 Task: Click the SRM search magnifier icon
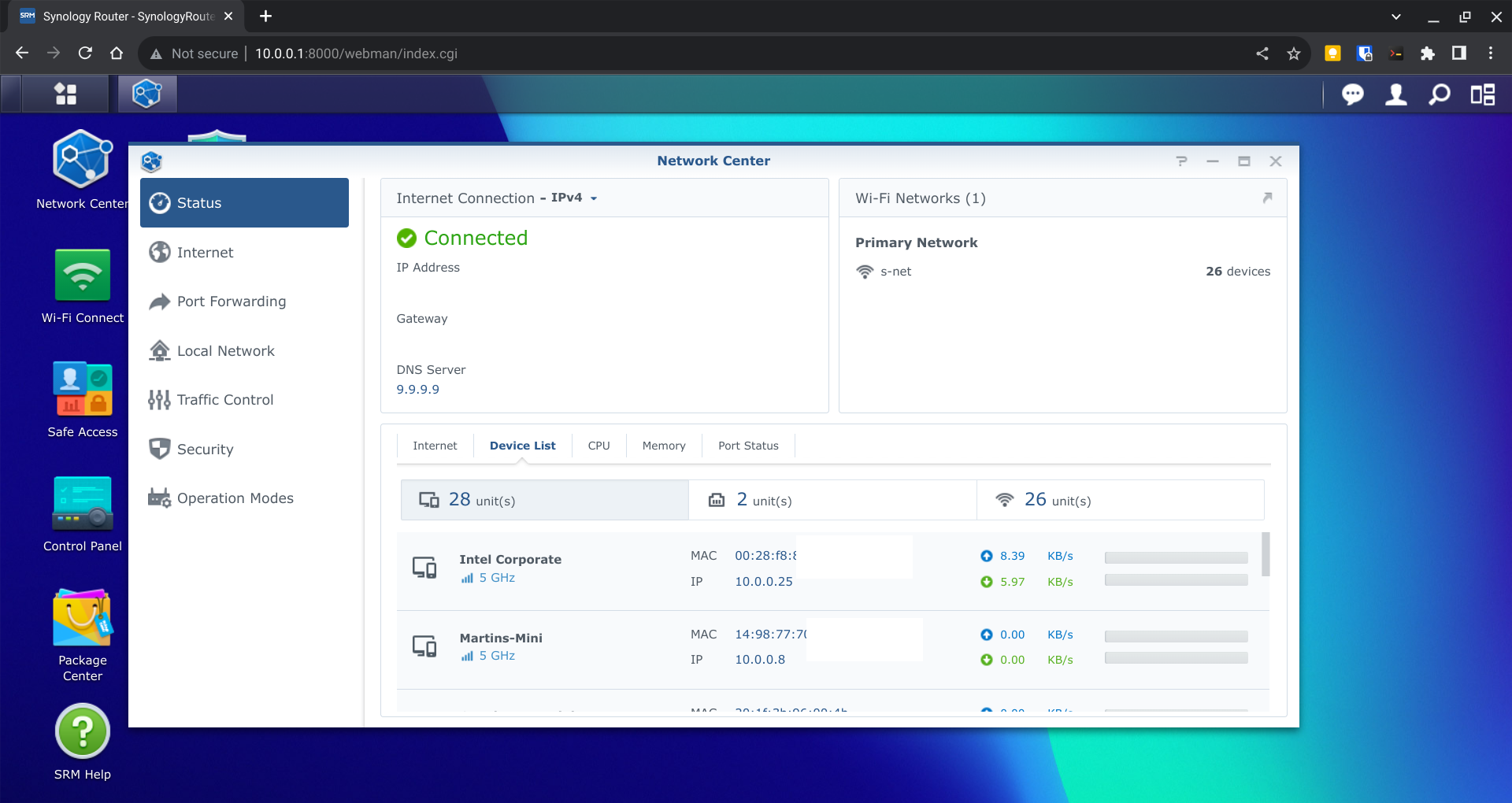[1440, 94]
